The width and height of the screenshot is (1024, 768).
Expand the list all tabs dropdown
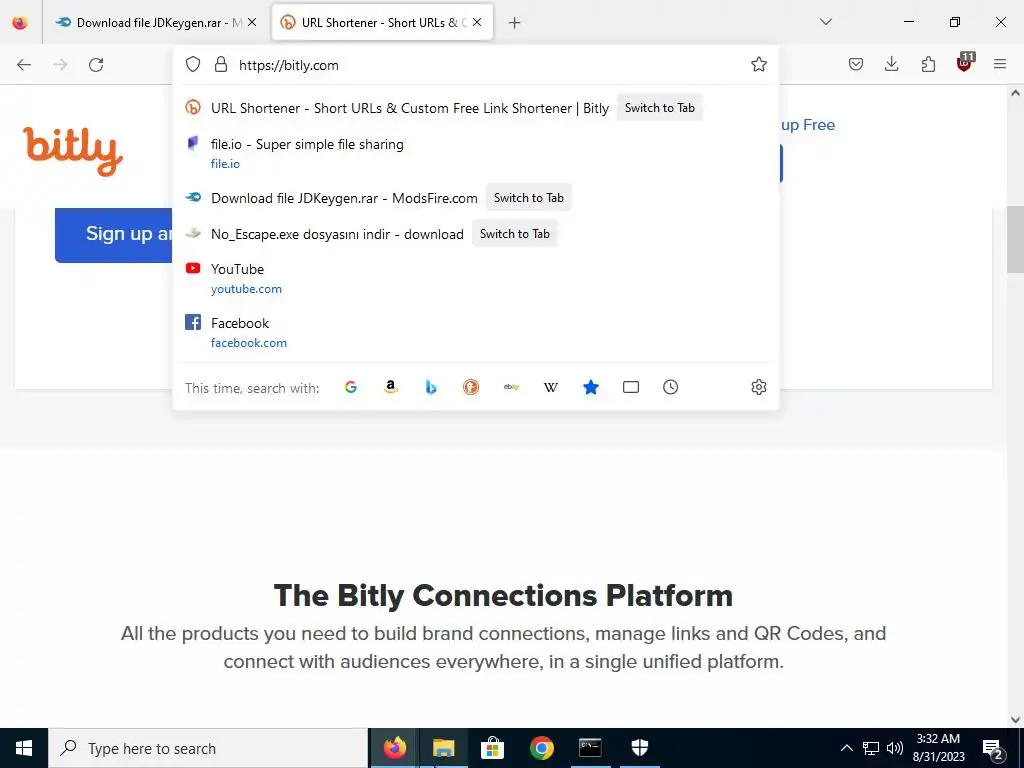coord(825,22)
